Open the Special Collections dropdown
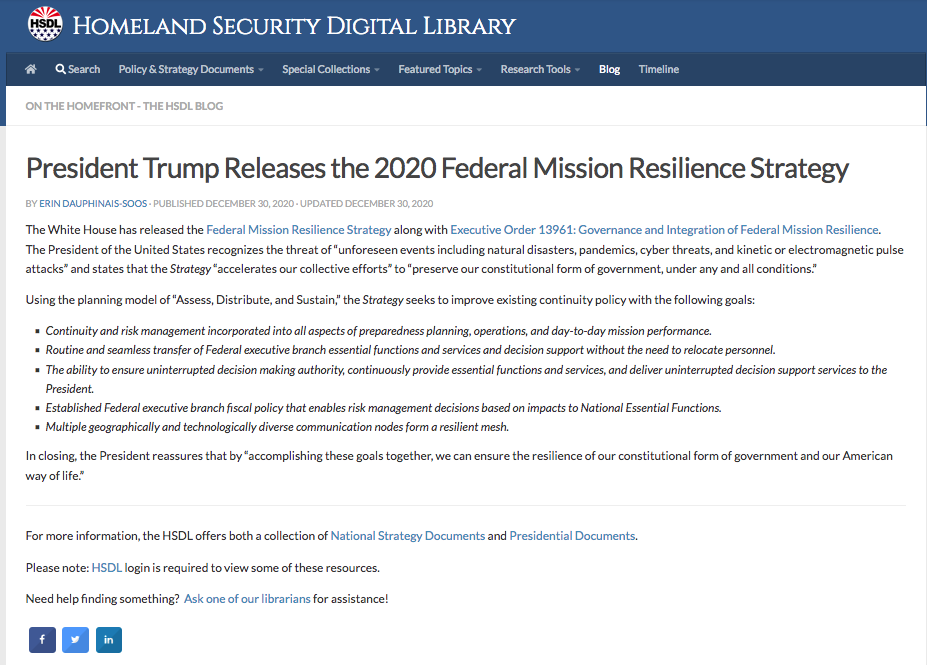 click(330, 69)
